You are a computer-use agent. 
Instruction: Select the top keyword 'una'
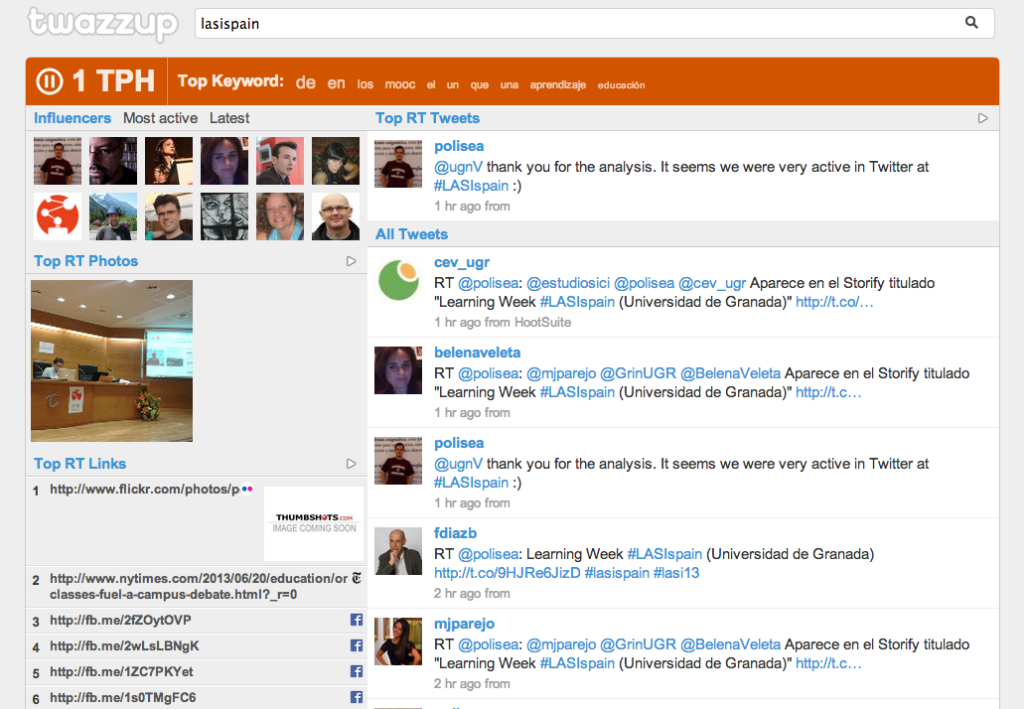[x=509, y=85]
